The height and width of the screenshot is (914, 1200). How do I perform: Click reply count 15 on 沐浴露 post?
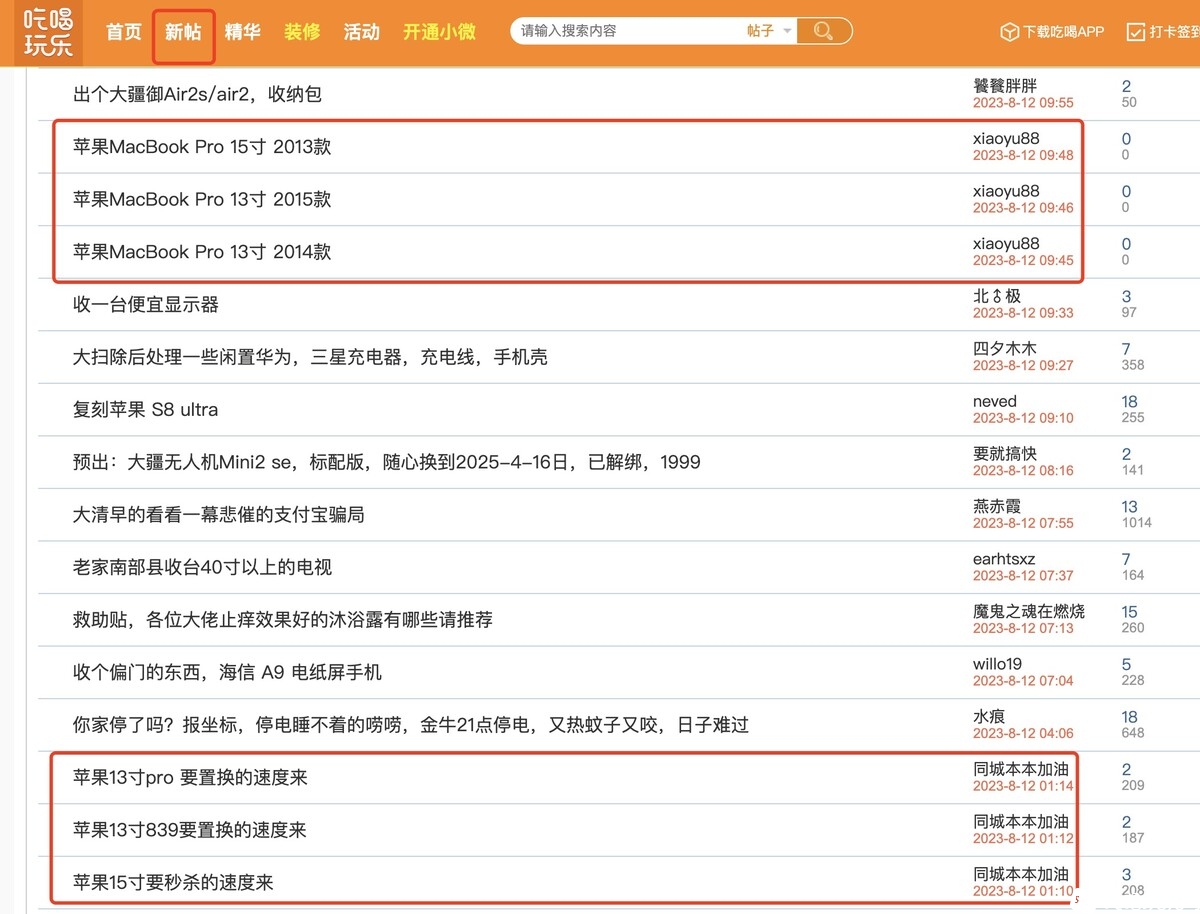point(1129,612)
